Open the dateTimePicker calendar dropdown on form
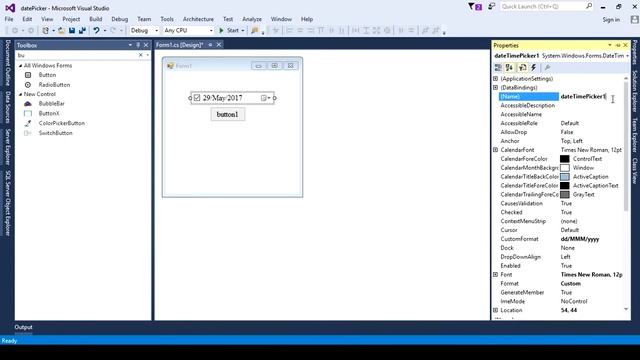Screen dimensions: 640x360 [266, 98]
